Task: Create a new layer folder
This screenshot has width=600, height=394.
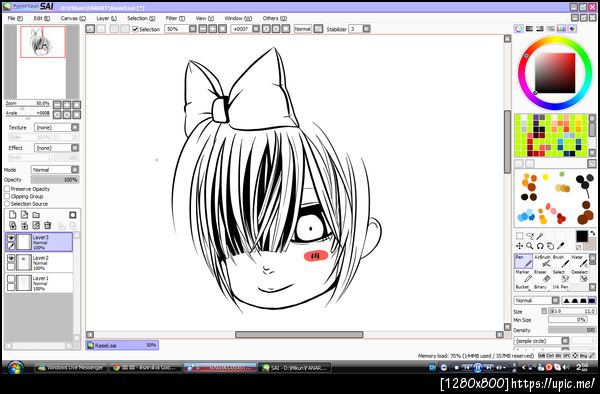Action: click(x=36, y=215)
